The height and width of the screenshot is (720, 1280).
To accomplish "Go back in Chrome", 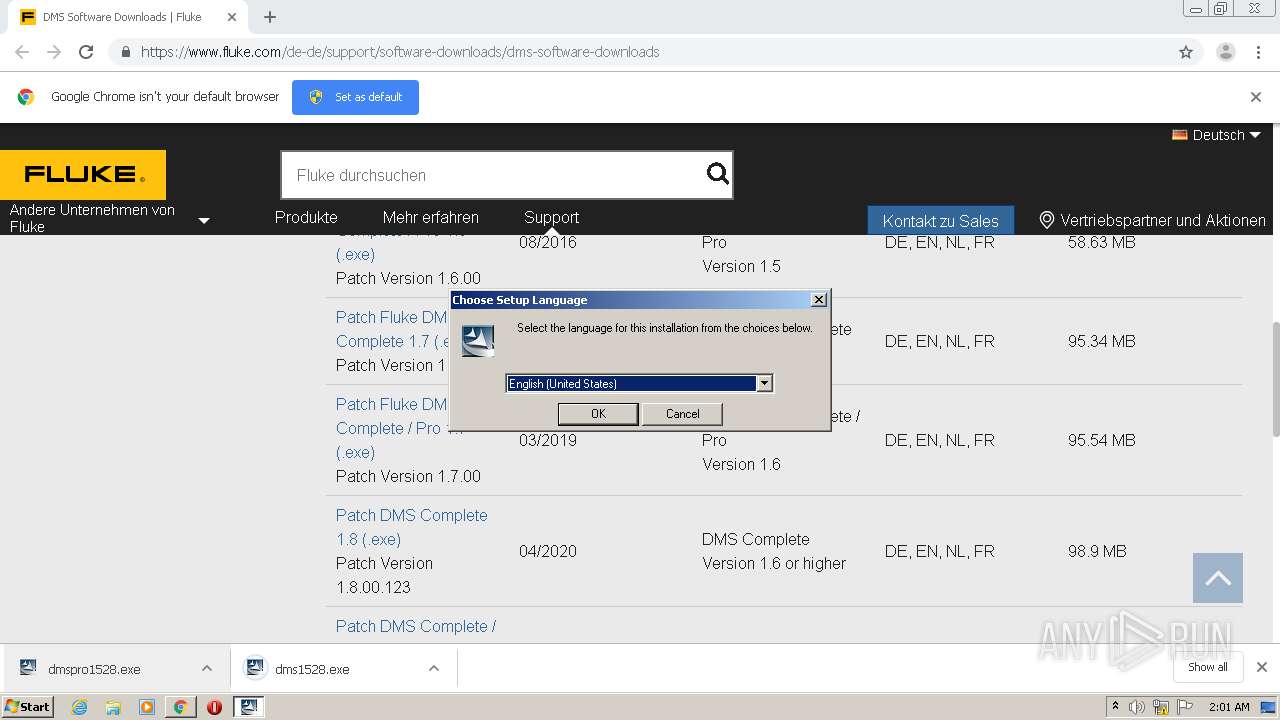I will point(22,52).
